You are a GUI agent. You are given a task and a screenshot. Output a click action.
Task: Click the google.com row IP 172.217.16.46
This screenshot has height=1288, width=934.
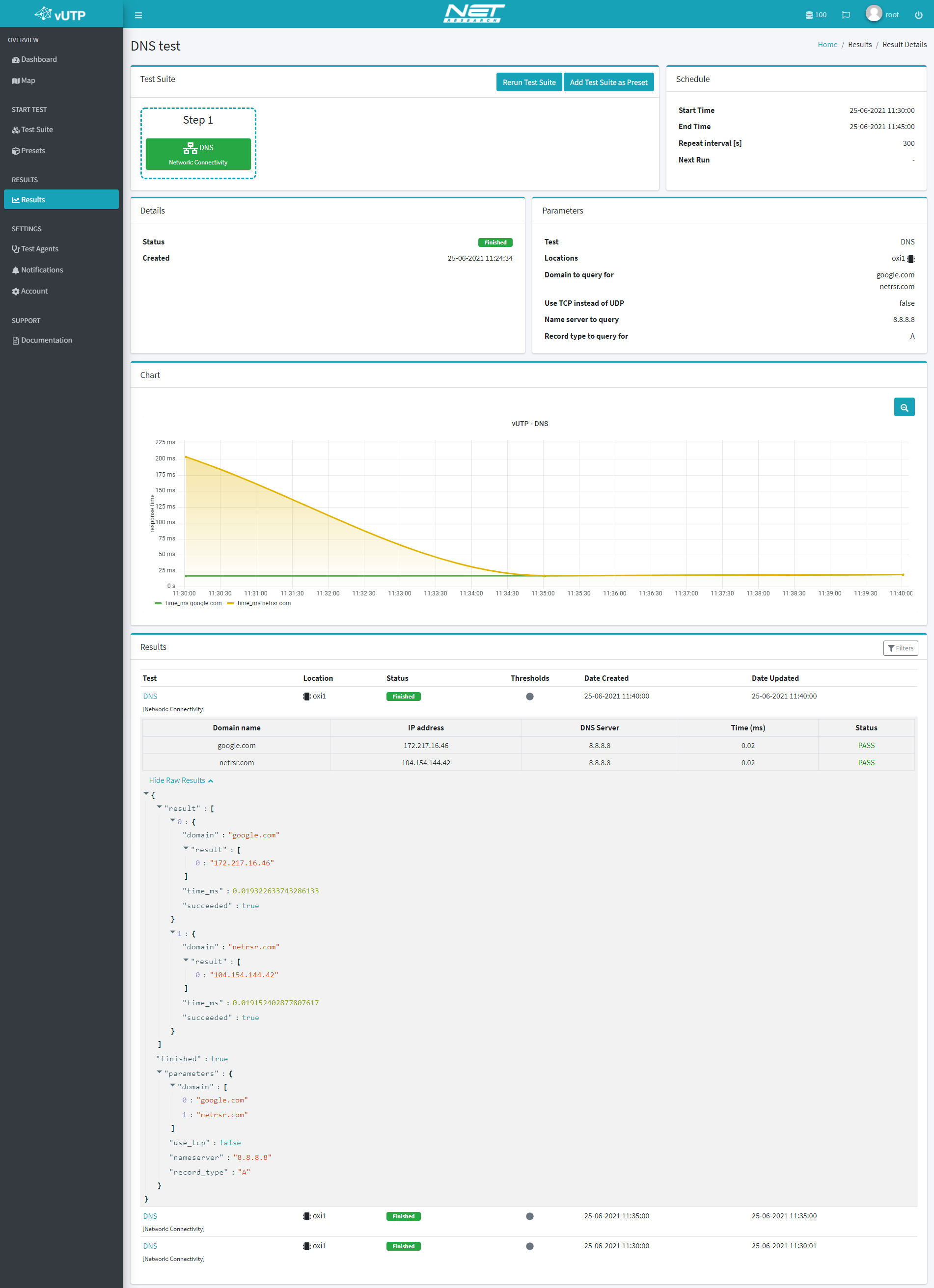[x=426, y=746]
